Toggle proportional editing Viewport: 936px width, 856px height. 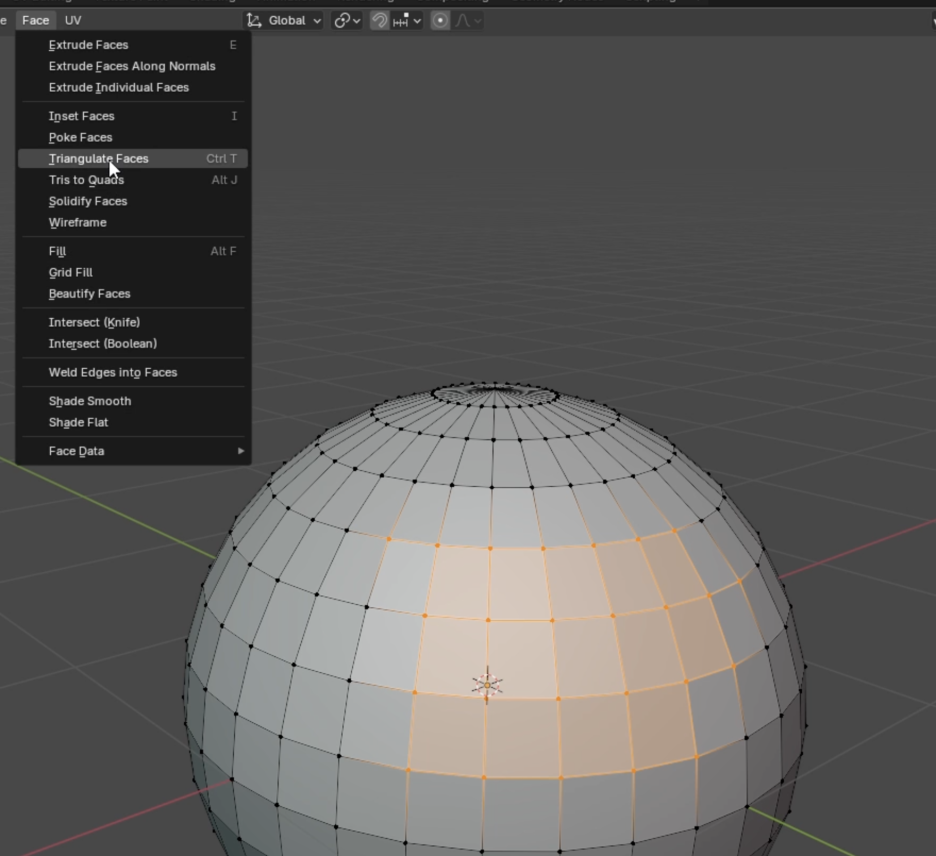[x=440, y=20]
